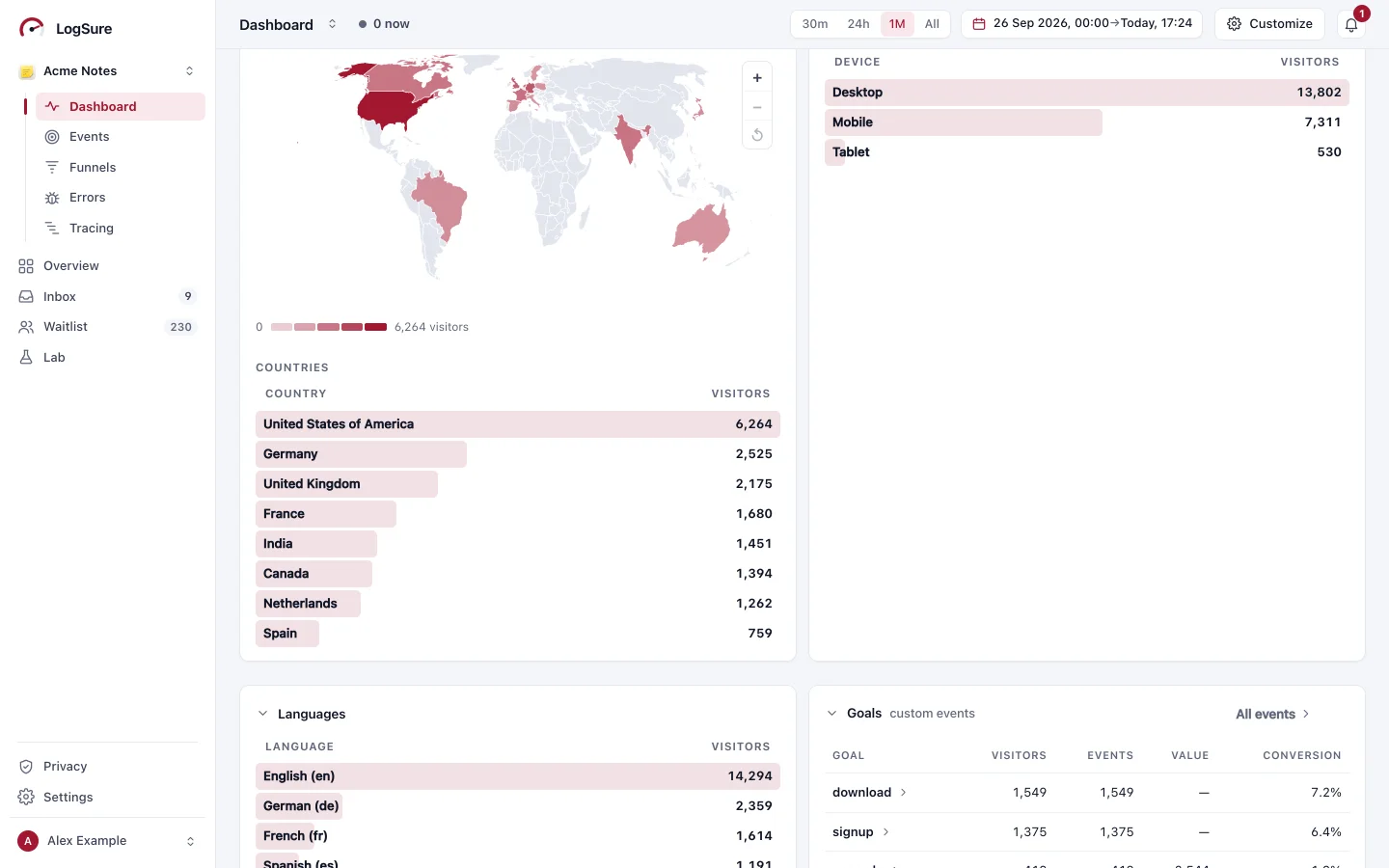
Task: Open Overview from the sidebar
Action: (x=107, y=266)
